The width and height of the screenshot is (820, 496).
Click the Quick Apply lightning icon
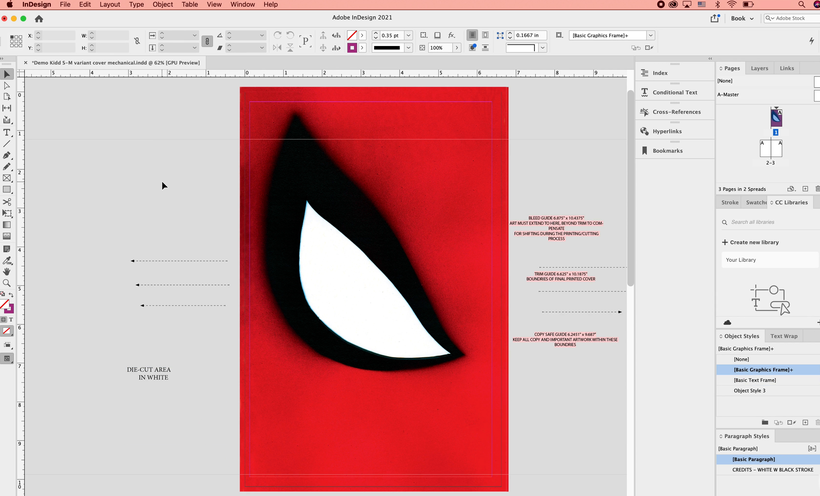[x=811, y=41]
